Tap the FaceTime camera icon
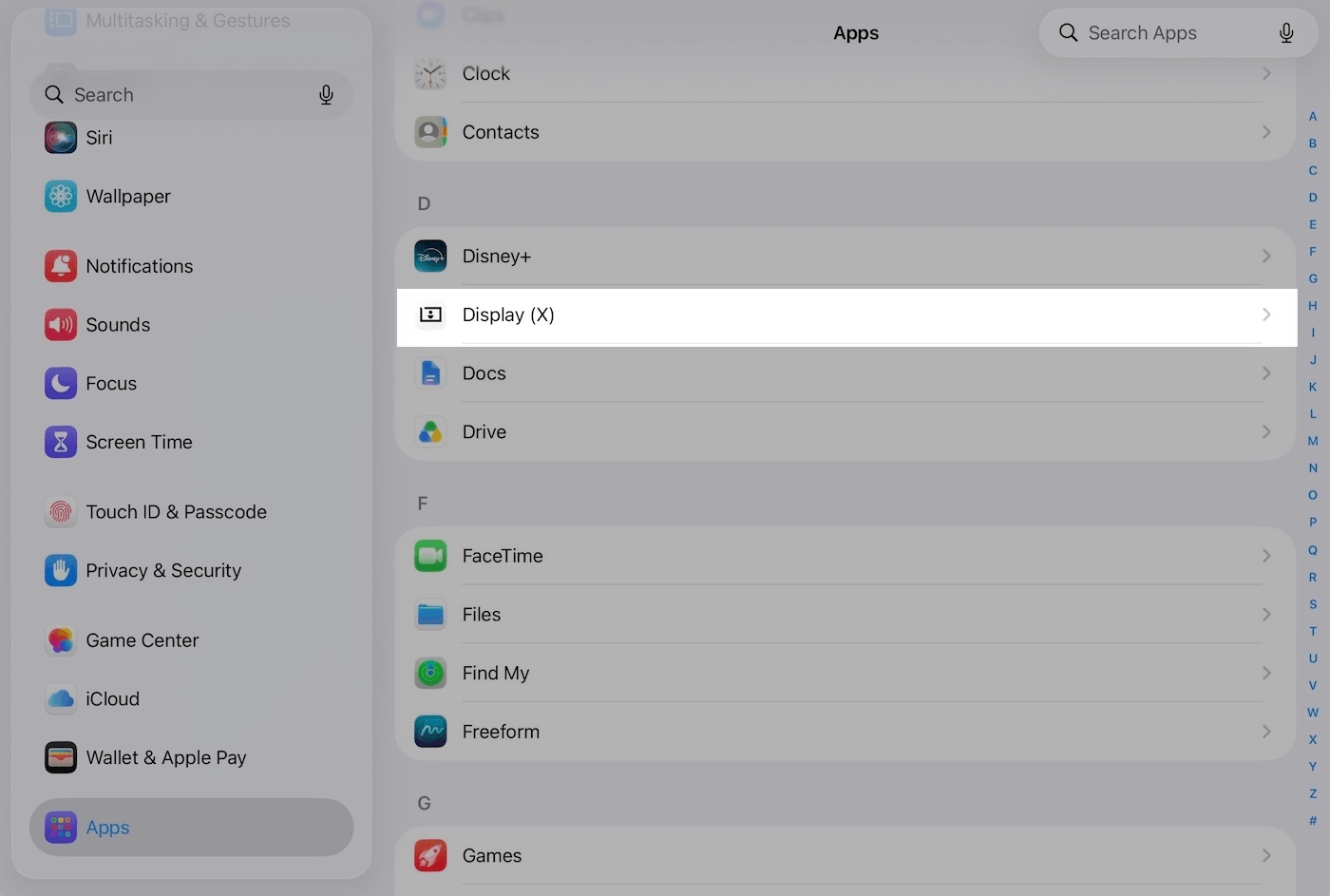Viewport: 1330px width, 896px height. (x=430, y=556)
